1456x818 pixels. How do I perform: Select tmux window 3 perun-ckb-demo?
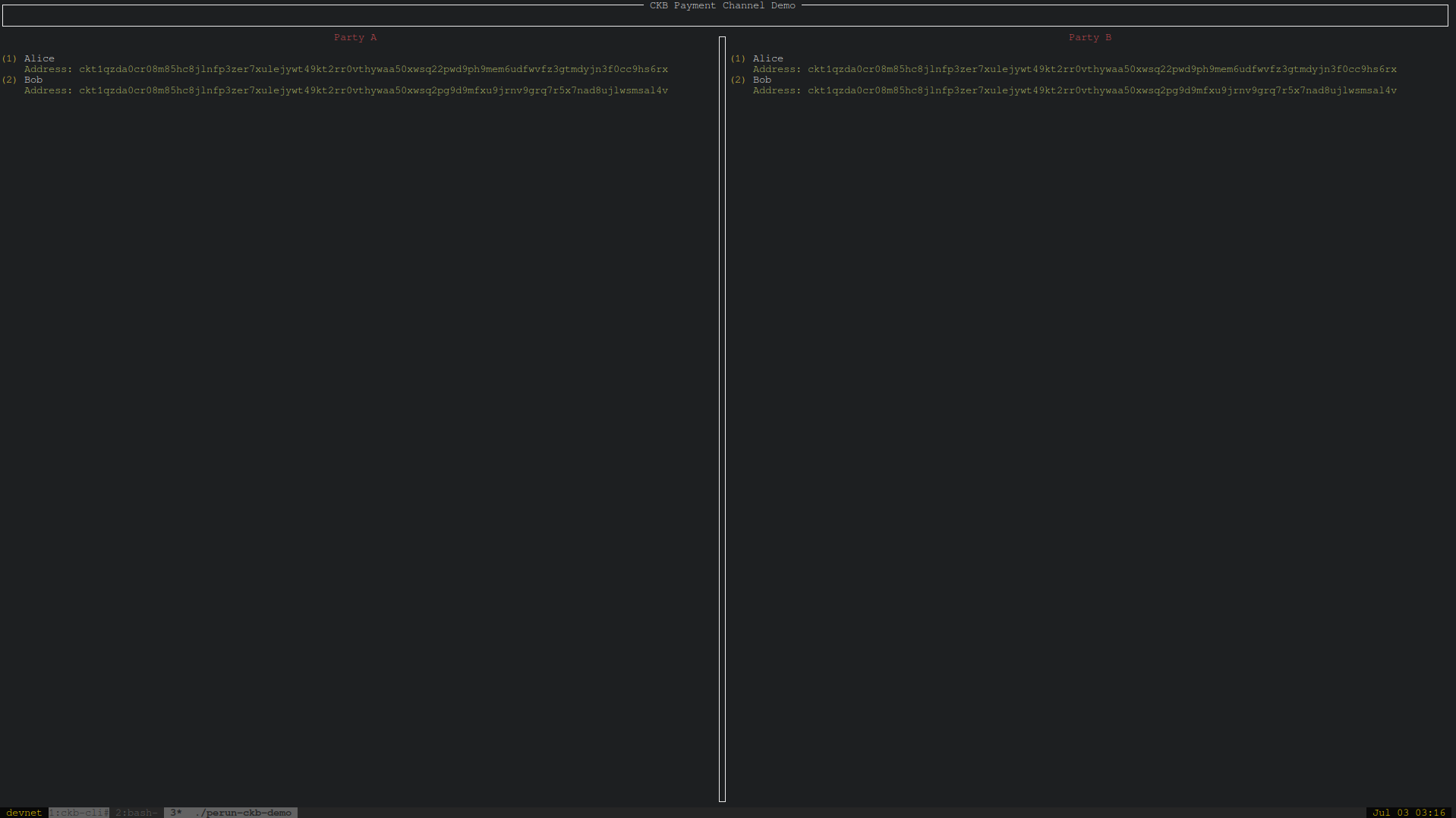[231, 813]
